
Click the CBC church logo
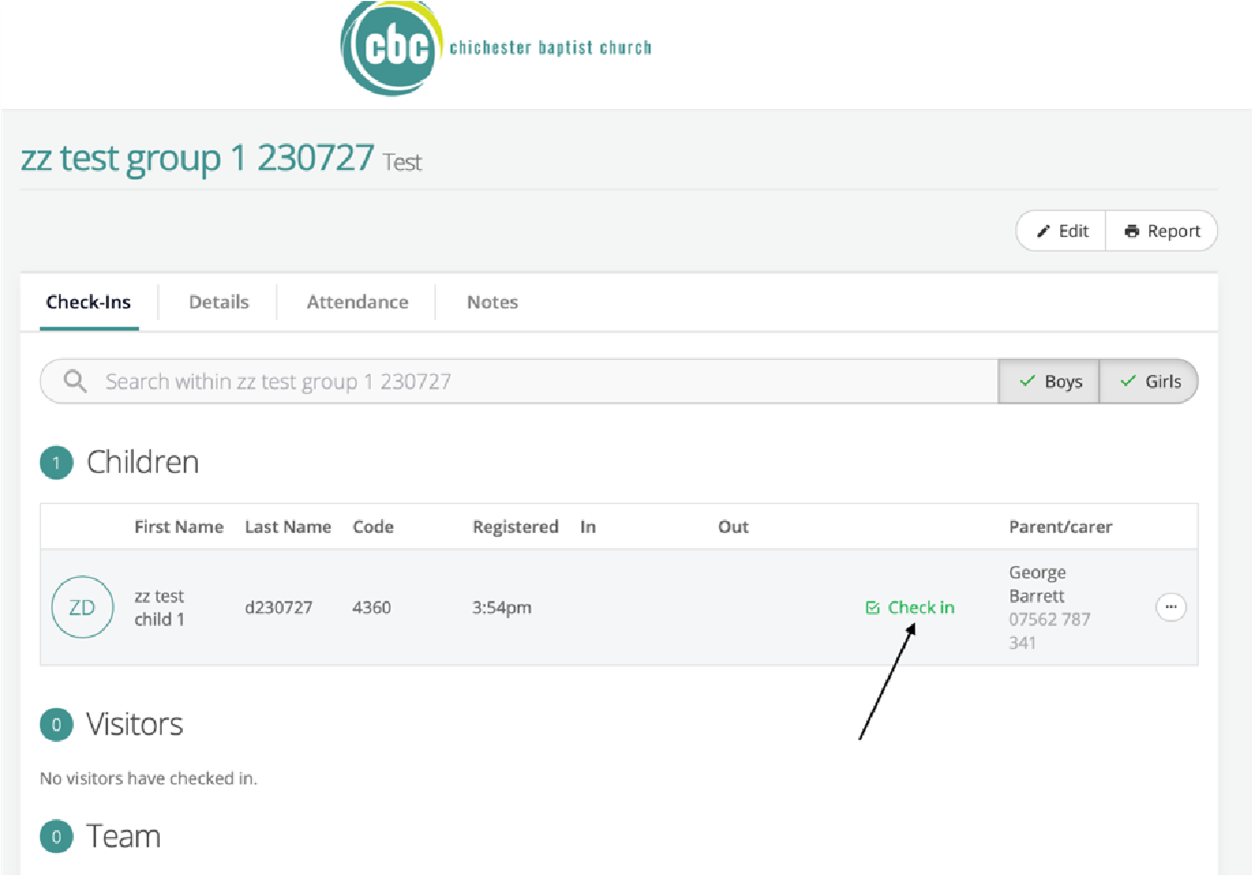click(x=390, y=46)
